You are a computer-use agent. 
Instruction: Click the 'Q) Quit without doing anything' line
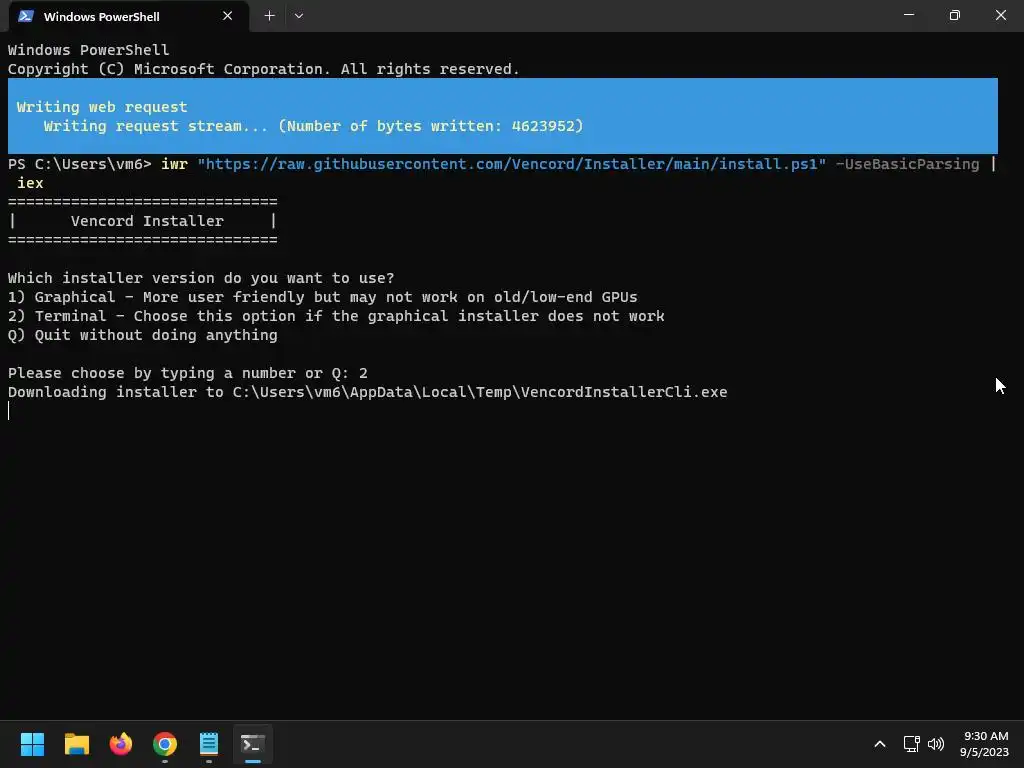point(142,335)
